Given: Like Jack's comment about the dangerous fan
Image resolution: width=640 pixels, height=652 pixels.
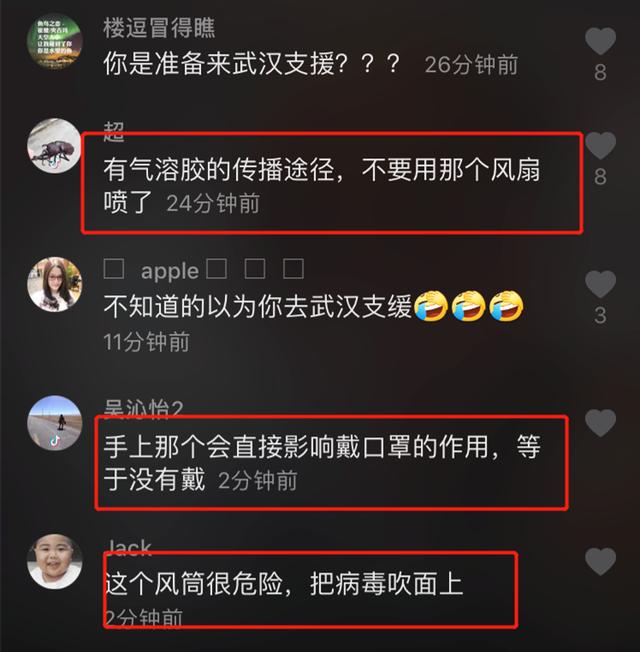Looking at the screenshot, I should [600, 561].
